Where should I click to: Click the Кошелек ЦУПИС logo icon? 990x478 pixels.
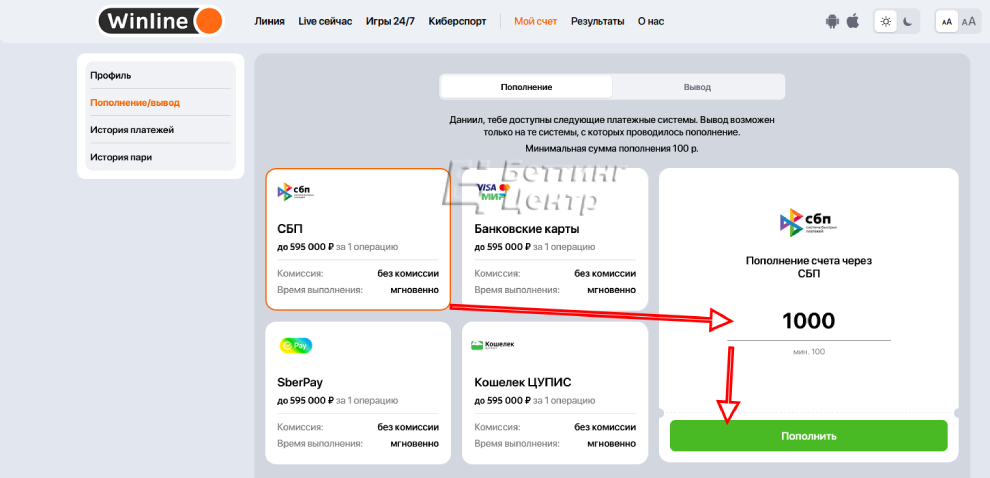493,345
